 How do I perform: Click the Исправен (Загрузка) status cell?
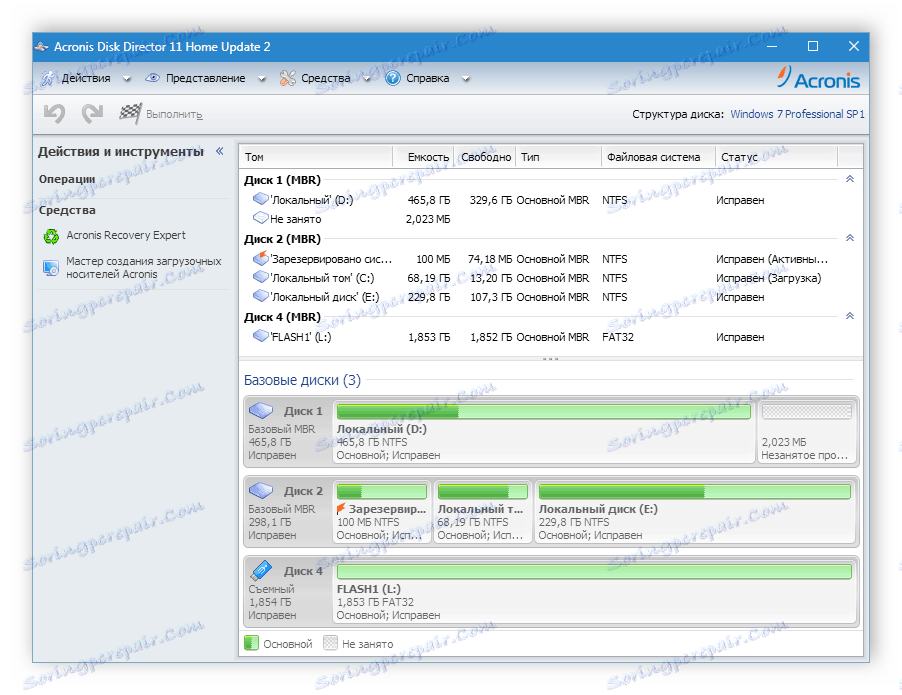point(769,278)
